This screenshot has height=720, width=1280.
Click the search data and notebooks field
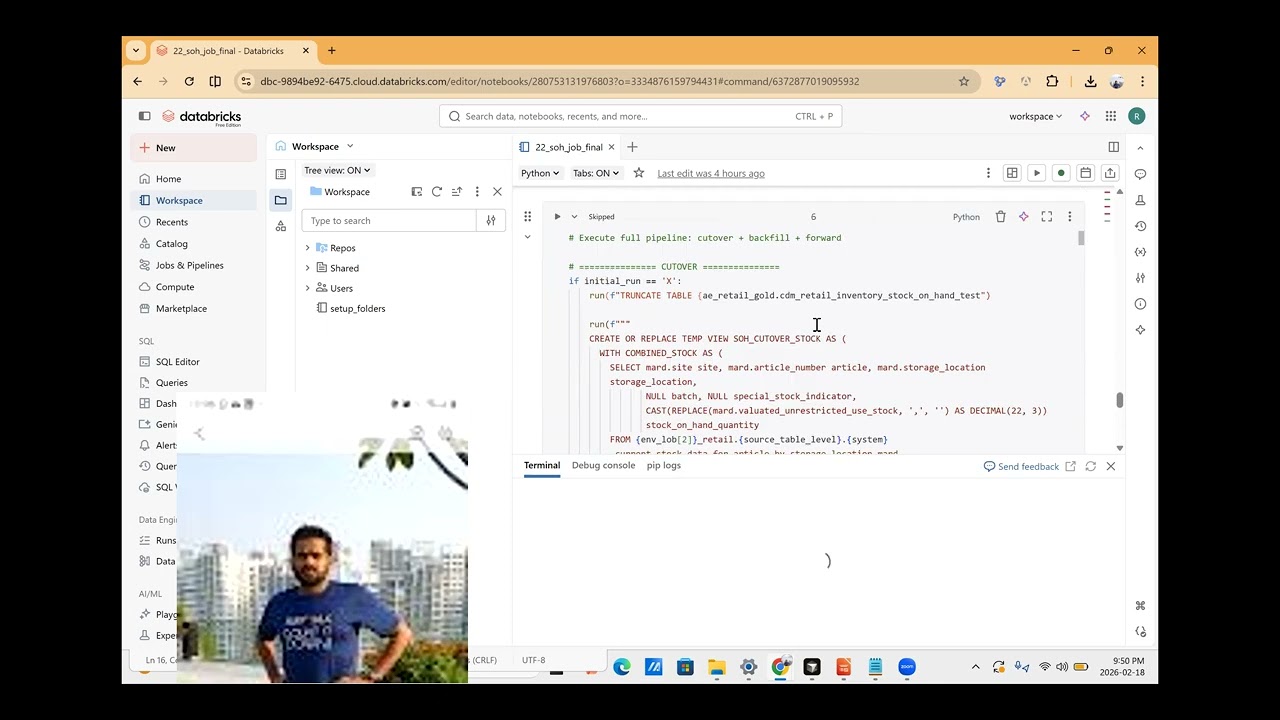pos(640,116)
